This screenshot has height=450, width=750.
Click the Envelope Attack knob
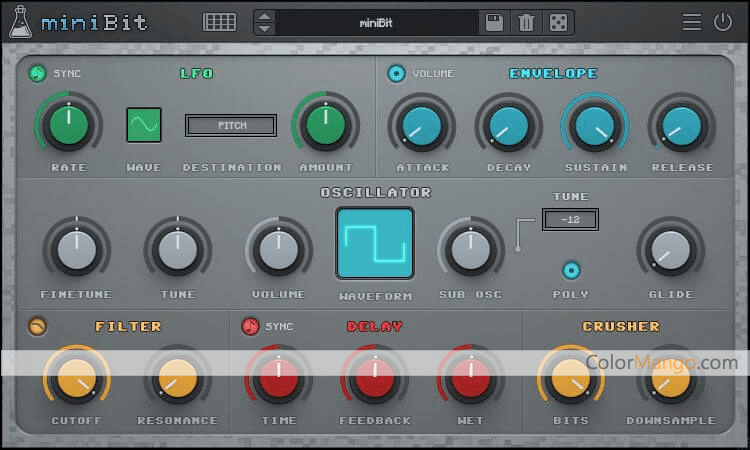(x=422, y=126)
